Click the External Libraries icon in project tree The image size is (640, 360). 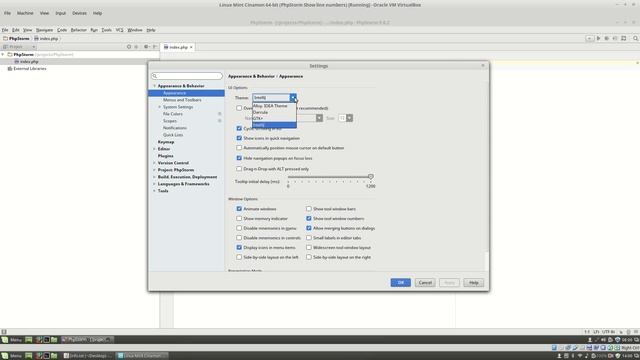point(10,69)
